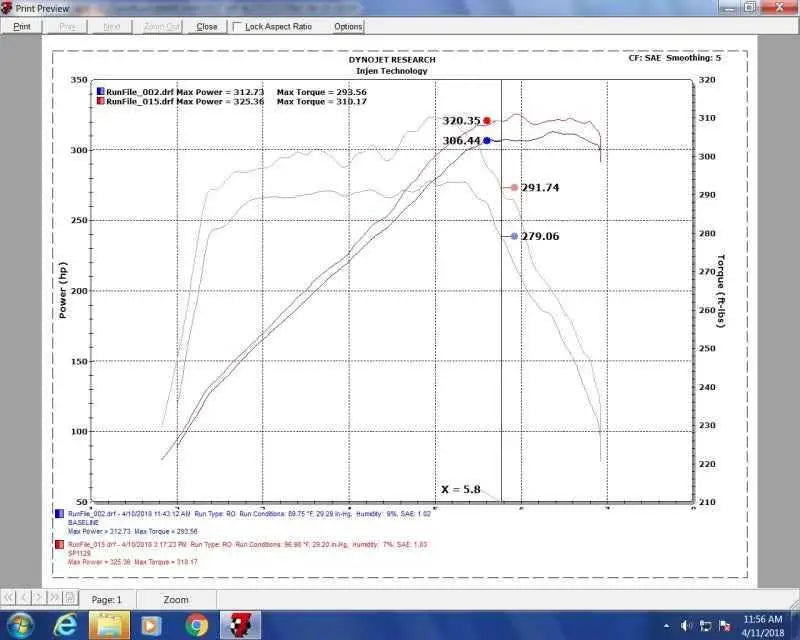Image resolution: width=800 pixels, height=640 pixels.
Task: Click the red 320.35 power marker dot
Action: pyautogui.click(x=487, y=121)
